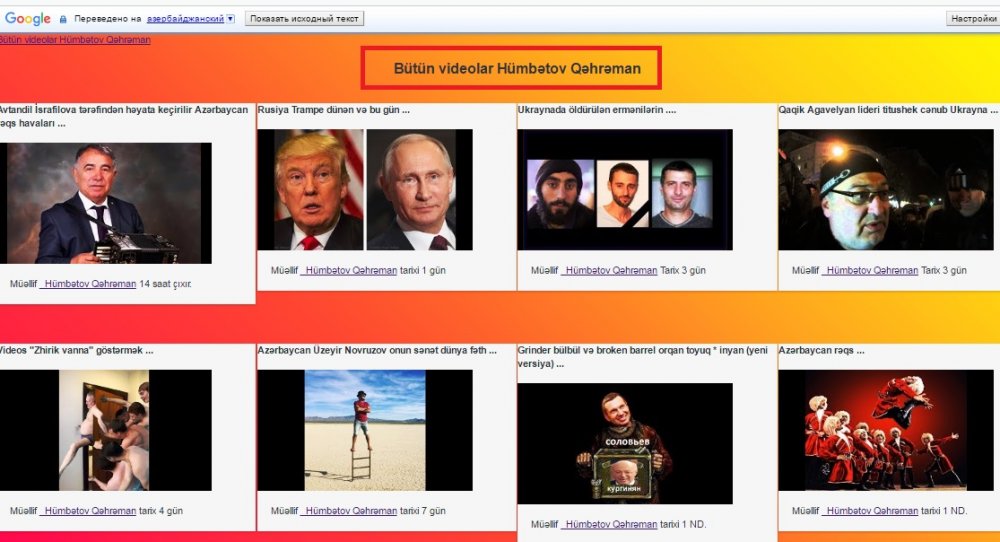Click the Avtandil İsrafilova video title
Screen dimensions: 1000x542
[x=124, y=116]
